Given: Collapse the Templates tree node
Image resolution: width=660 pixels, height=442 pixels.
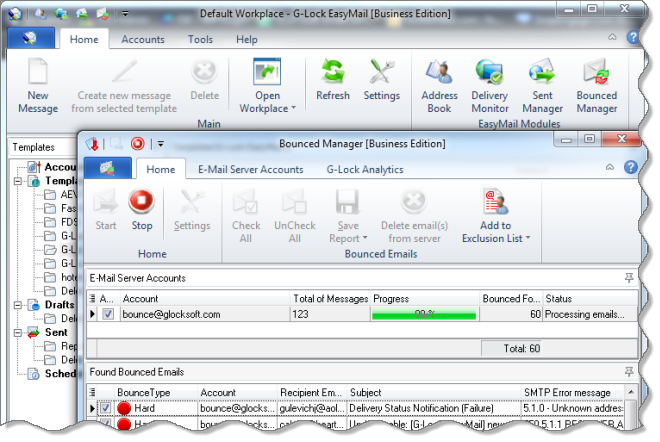Looking at the screenshot, I should [x=18, y=181].
